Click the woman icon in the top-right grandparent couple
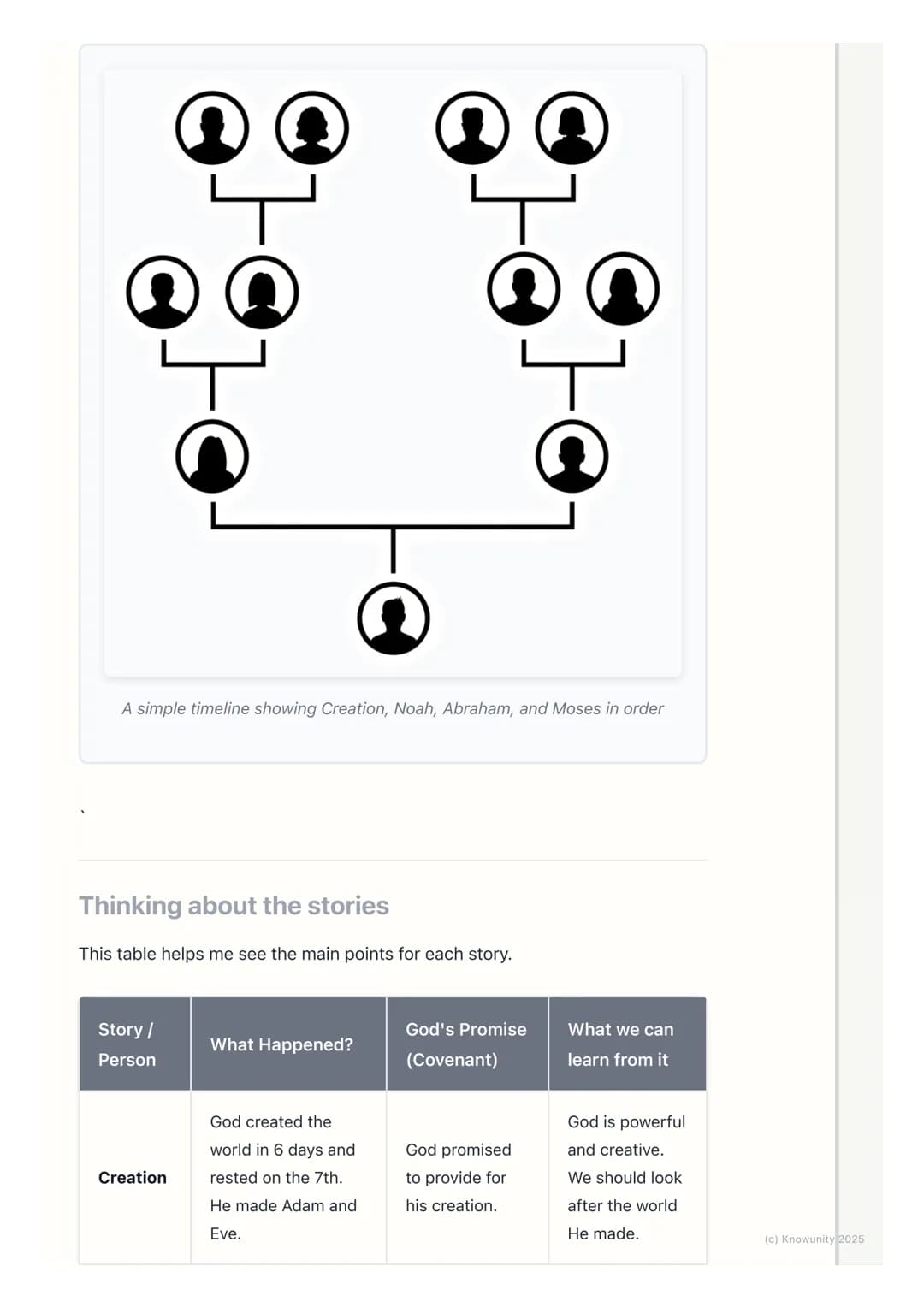 point(572,128)
